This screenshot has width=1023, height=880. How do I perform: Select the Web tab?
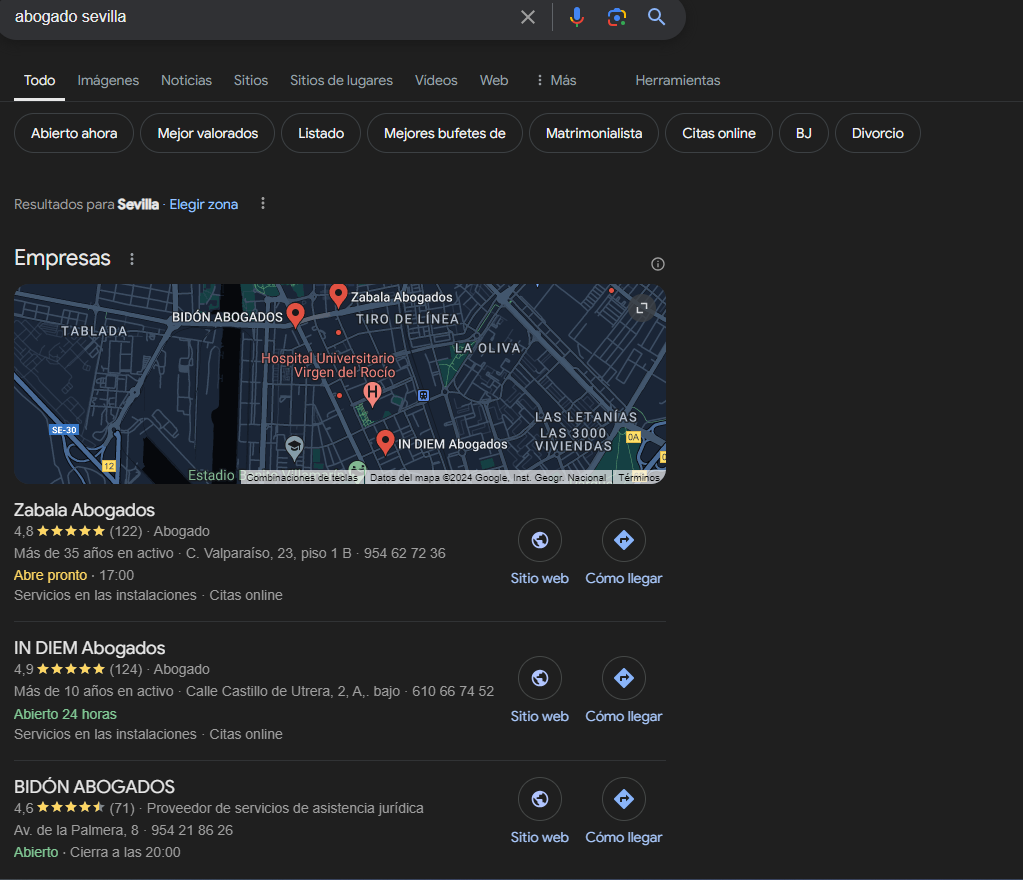(x=494, y=80)
